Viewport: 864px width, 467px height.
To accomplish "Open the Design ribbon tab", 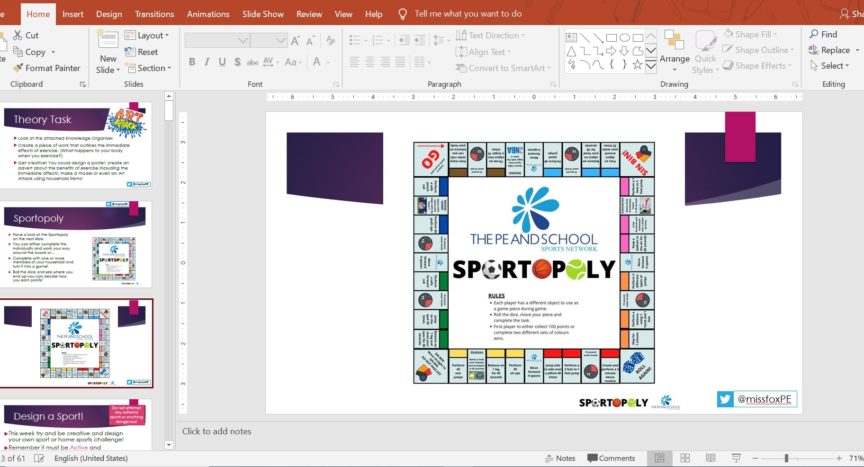I will [x=109, y=14].
